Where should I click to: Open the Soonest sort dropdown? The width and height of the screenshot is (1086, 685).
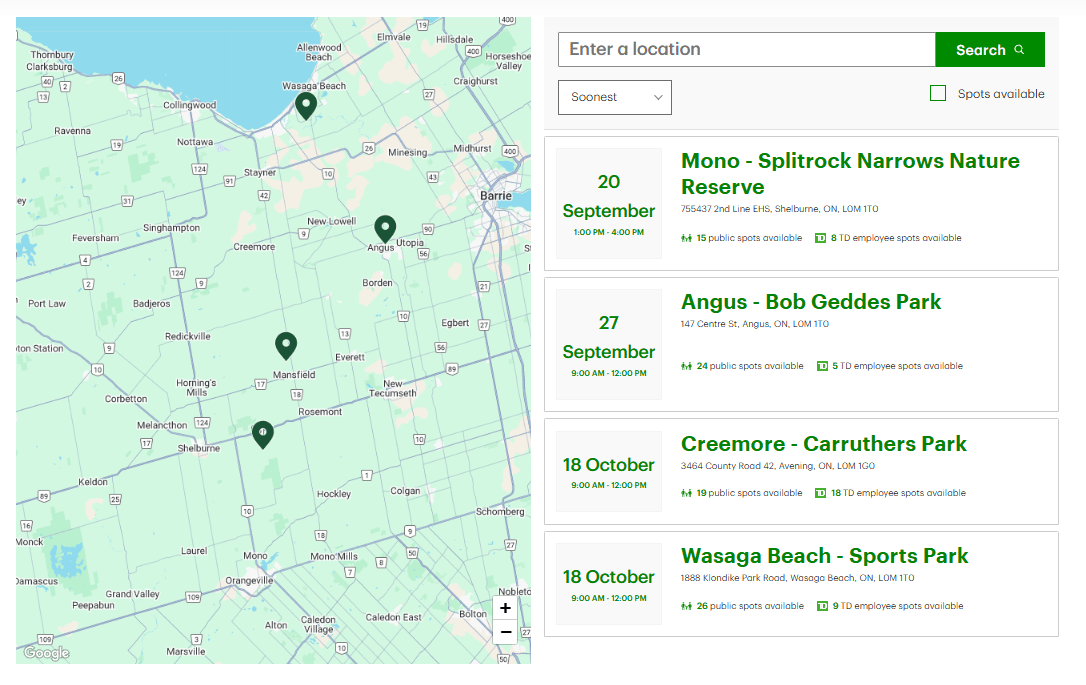[615, 97]
